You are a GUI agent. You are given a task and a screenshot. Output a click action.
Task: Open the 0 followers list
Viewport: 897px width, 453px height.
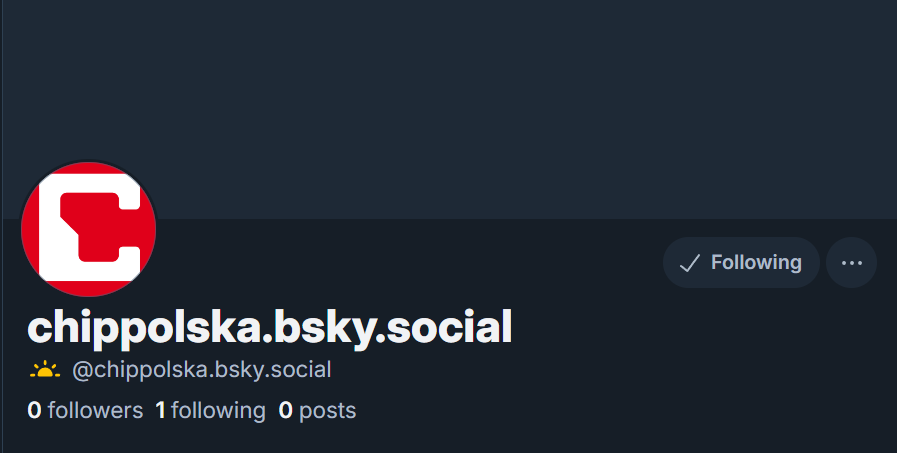click(x=85, y=410)
